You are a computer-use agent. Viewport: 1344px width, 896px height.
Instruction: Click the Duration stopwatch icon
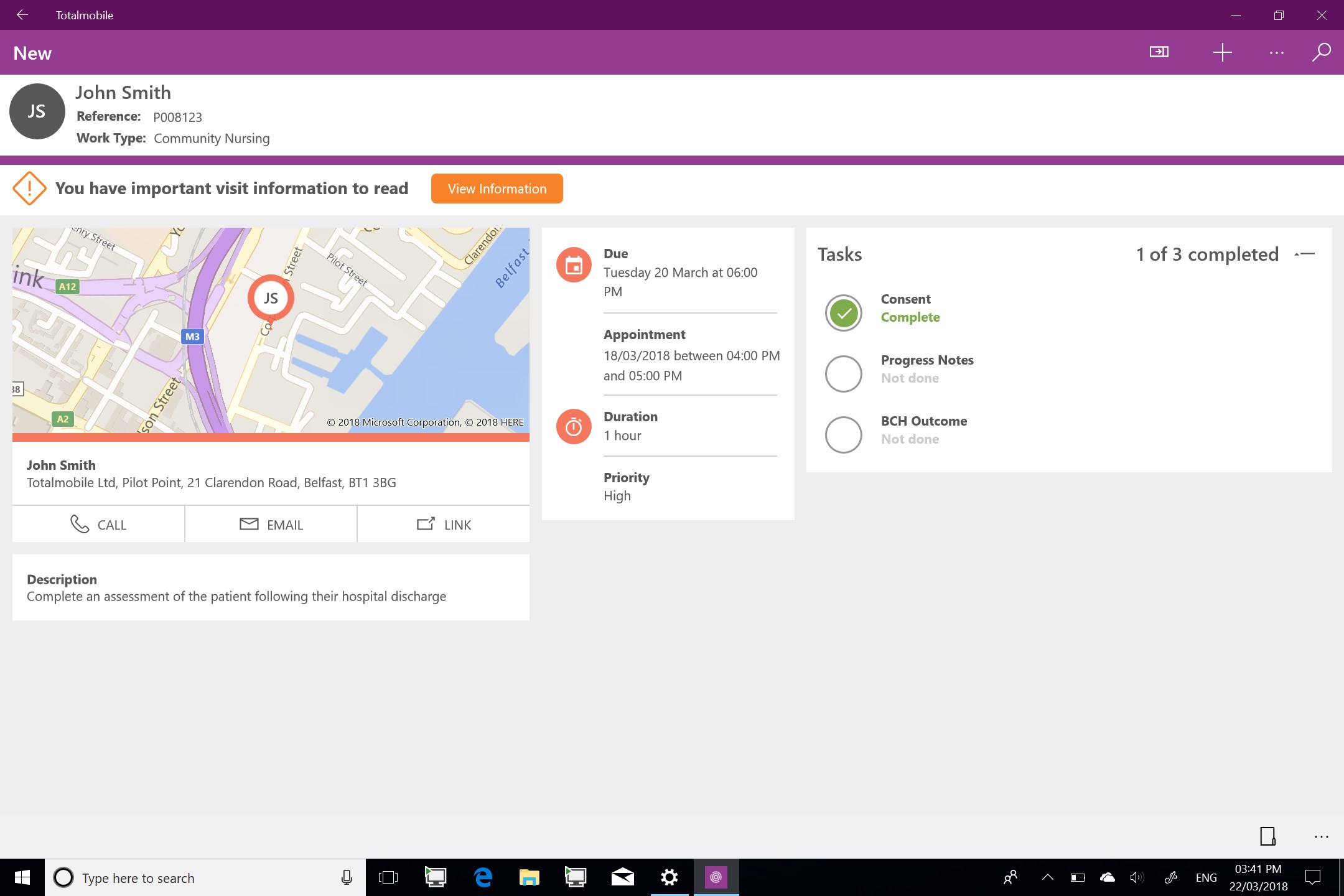point(573,427)
